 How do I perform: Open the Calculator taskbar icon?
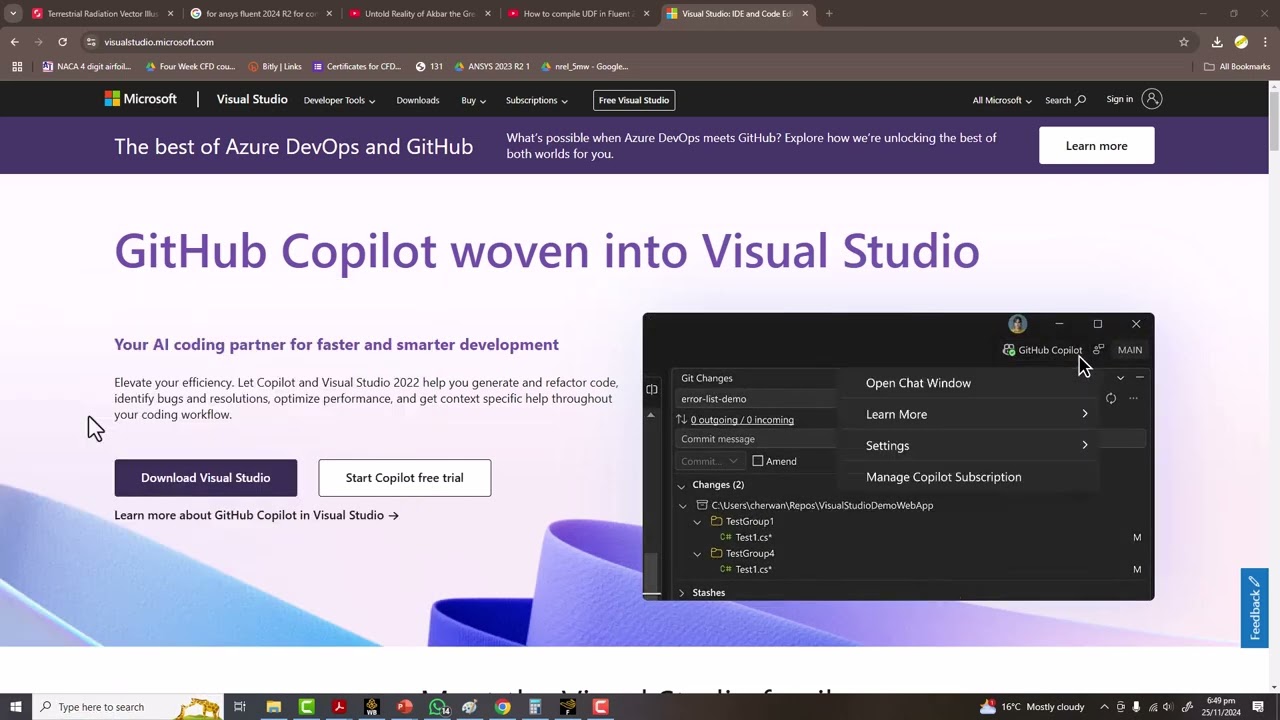point(535,707)
